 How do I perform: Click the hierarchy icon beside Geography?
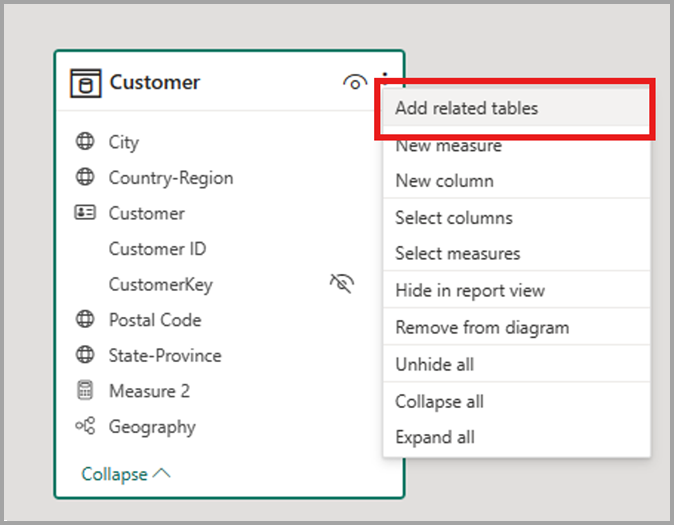(x=85, y=426)
